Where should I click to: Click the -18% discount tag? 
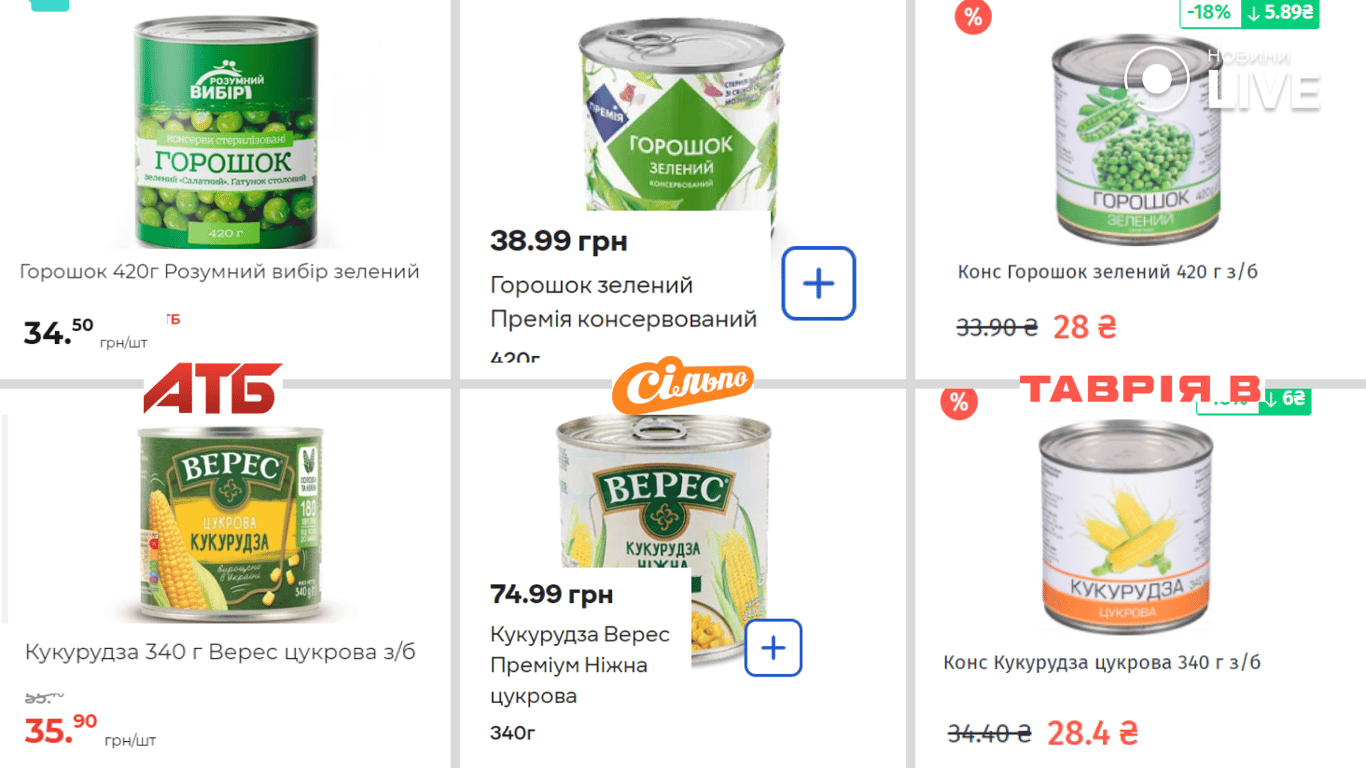tap(1209, 13)
